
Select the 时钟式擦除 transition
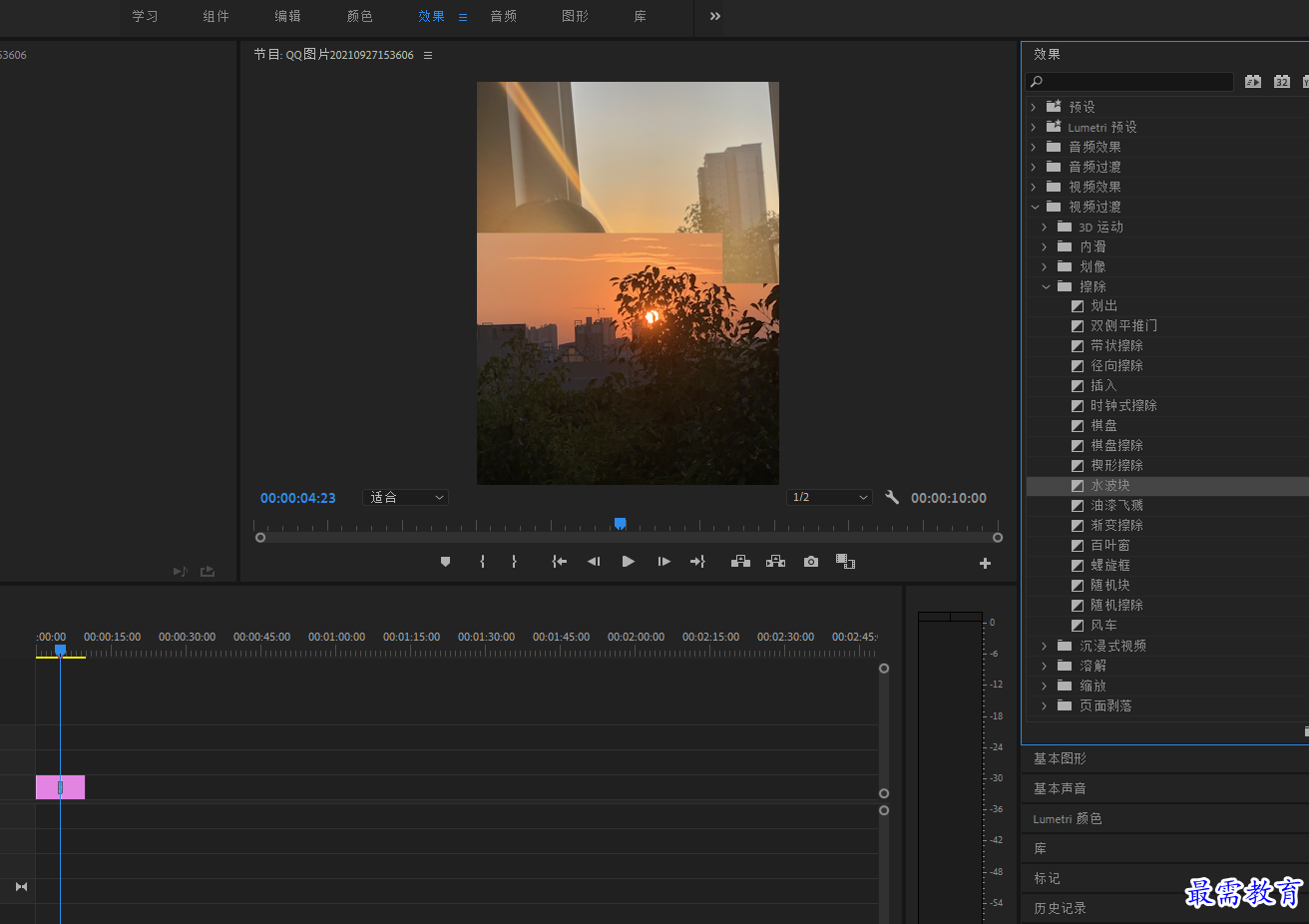(1123, 406)
